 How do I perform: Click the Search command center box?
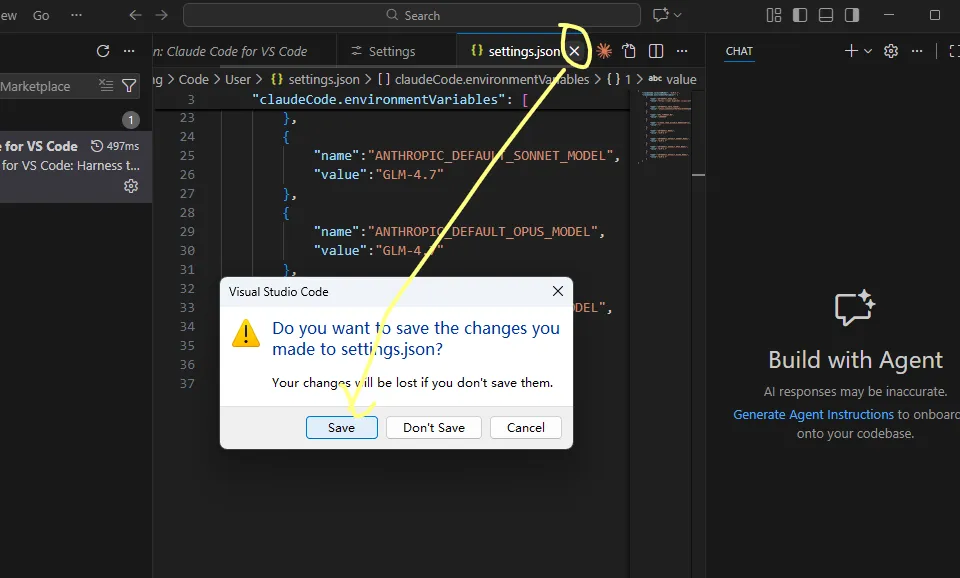[x=412, y=15]
